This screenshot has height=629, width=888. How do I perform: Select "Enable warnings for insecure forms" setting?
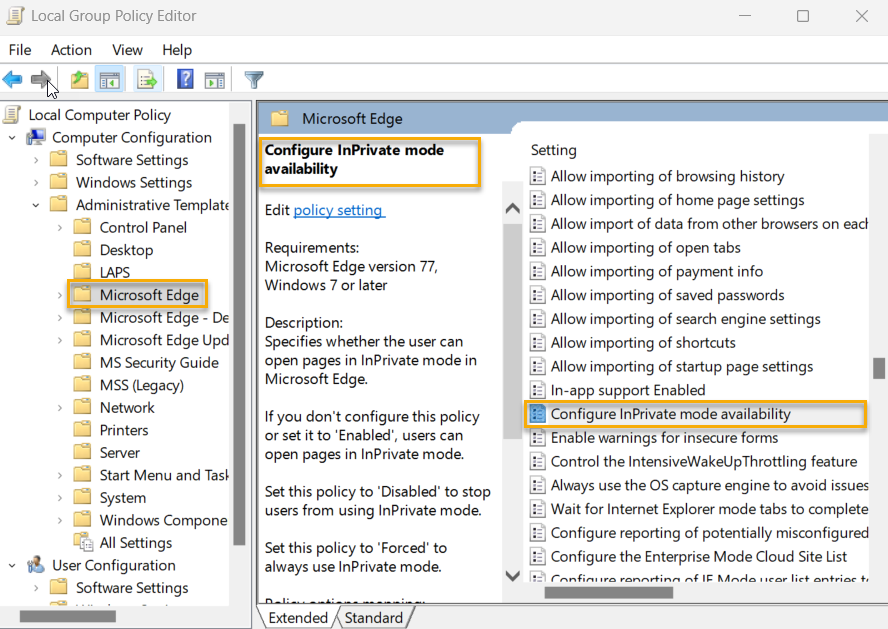click(664, 438)
